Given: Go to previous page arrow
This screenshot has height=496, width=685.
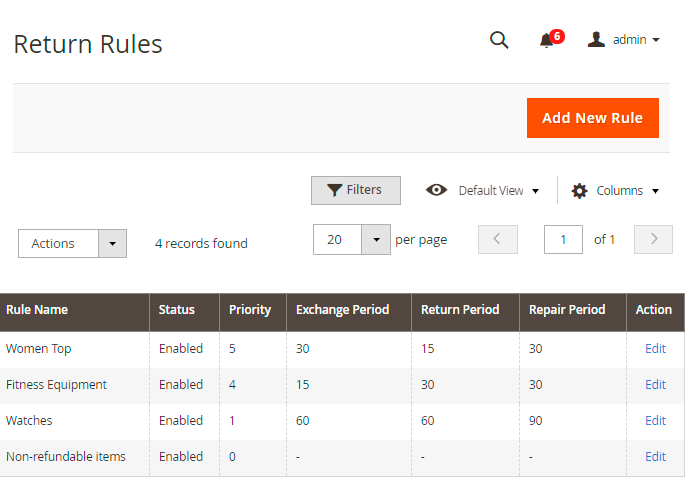Looking at the screenshot, I should (497, 240).
